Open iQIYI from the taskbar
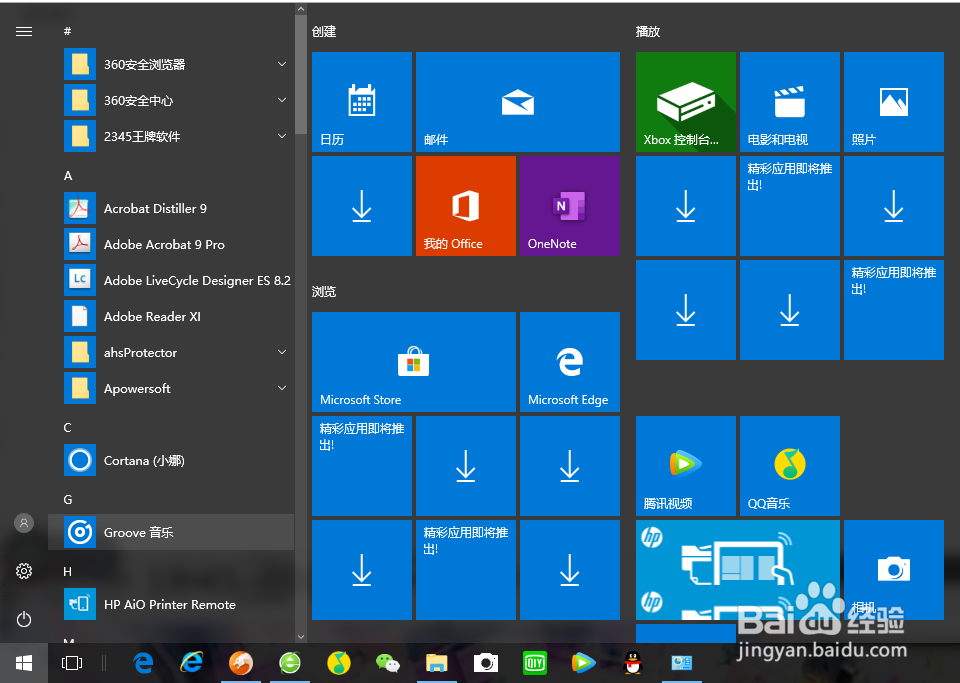Screen dimensions: 960x683 535,662
